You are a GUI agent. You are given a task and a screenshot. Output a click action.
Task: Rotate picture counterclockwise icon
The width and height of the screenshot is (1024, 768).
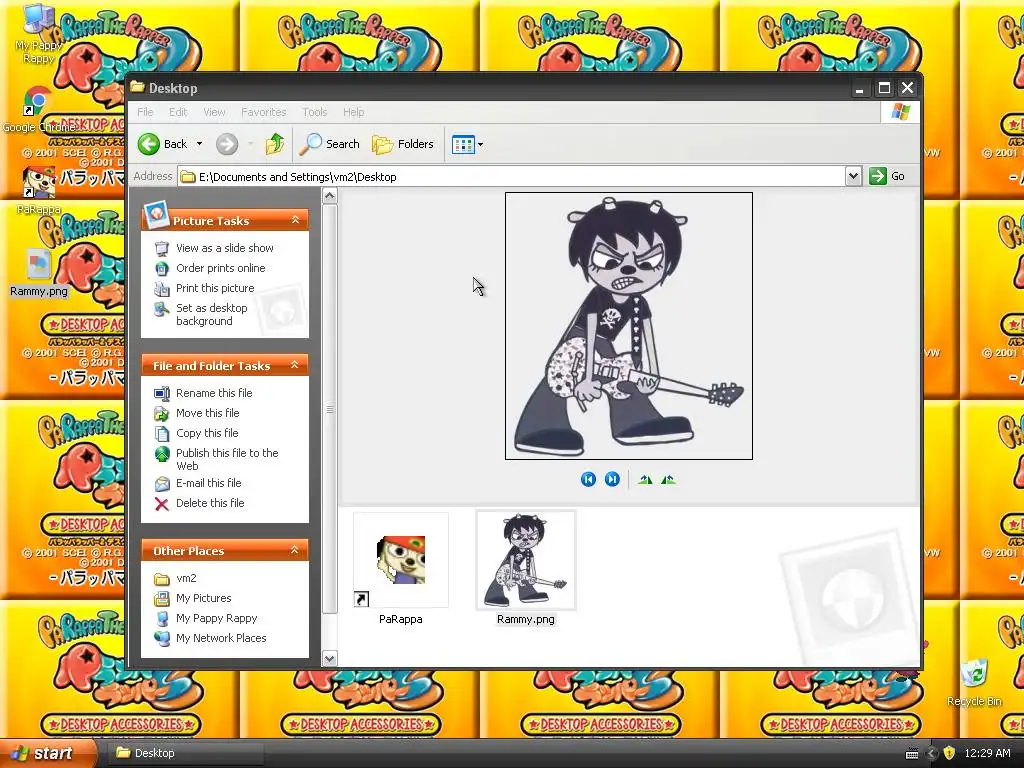point(668,479)
